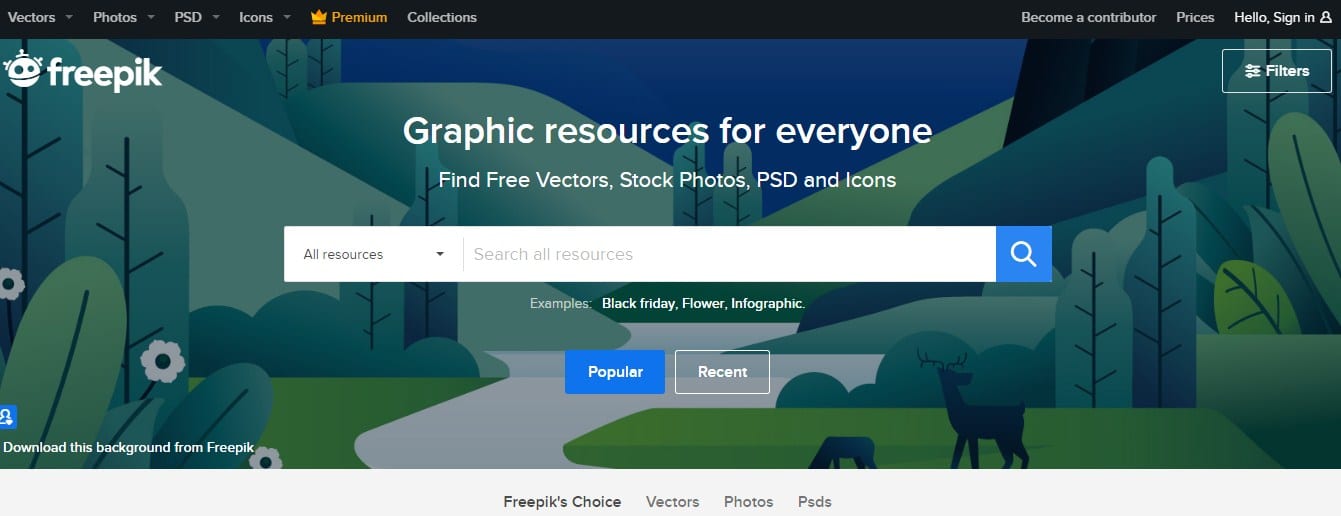Switch to the Vectors tab below banner
Image resolution: width=1341 pixels, height=516 pixels.
(672, 502)
